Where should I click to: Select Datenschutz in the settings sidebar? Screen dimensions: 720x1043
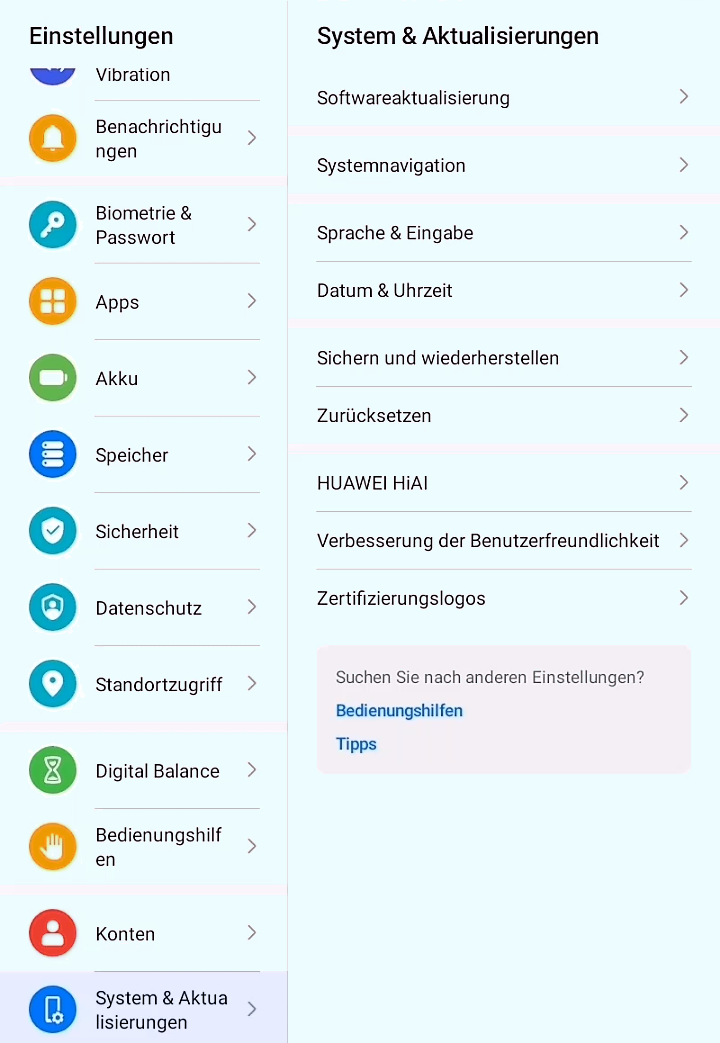(x=148, y=608)
